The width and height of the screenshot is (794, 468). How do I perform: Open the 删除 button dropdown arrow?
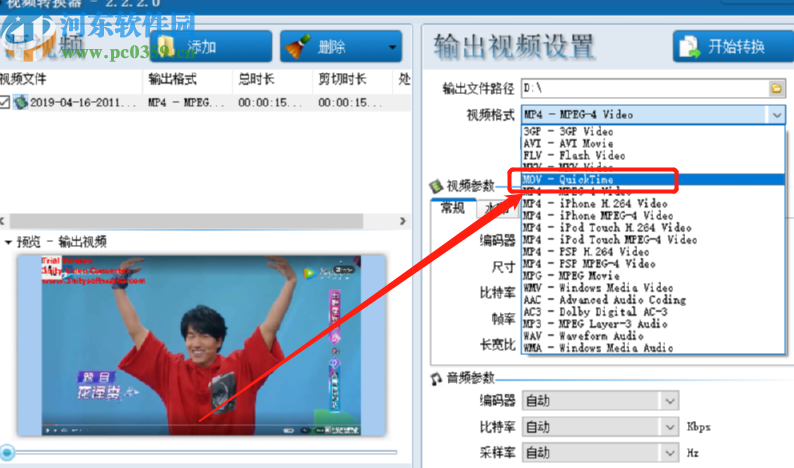pyautogui.click(x=393, y=46)
